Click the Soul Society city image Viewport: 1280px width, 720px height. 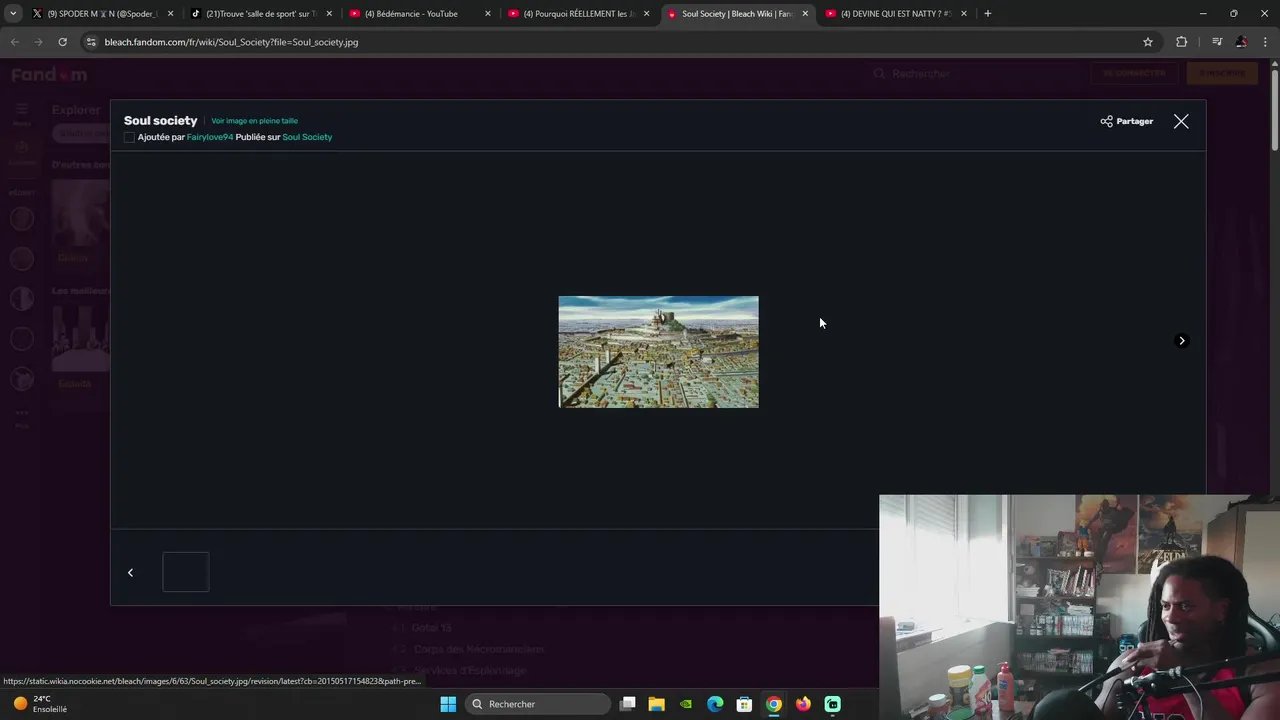pyautogui.click(x=658, y=352)
